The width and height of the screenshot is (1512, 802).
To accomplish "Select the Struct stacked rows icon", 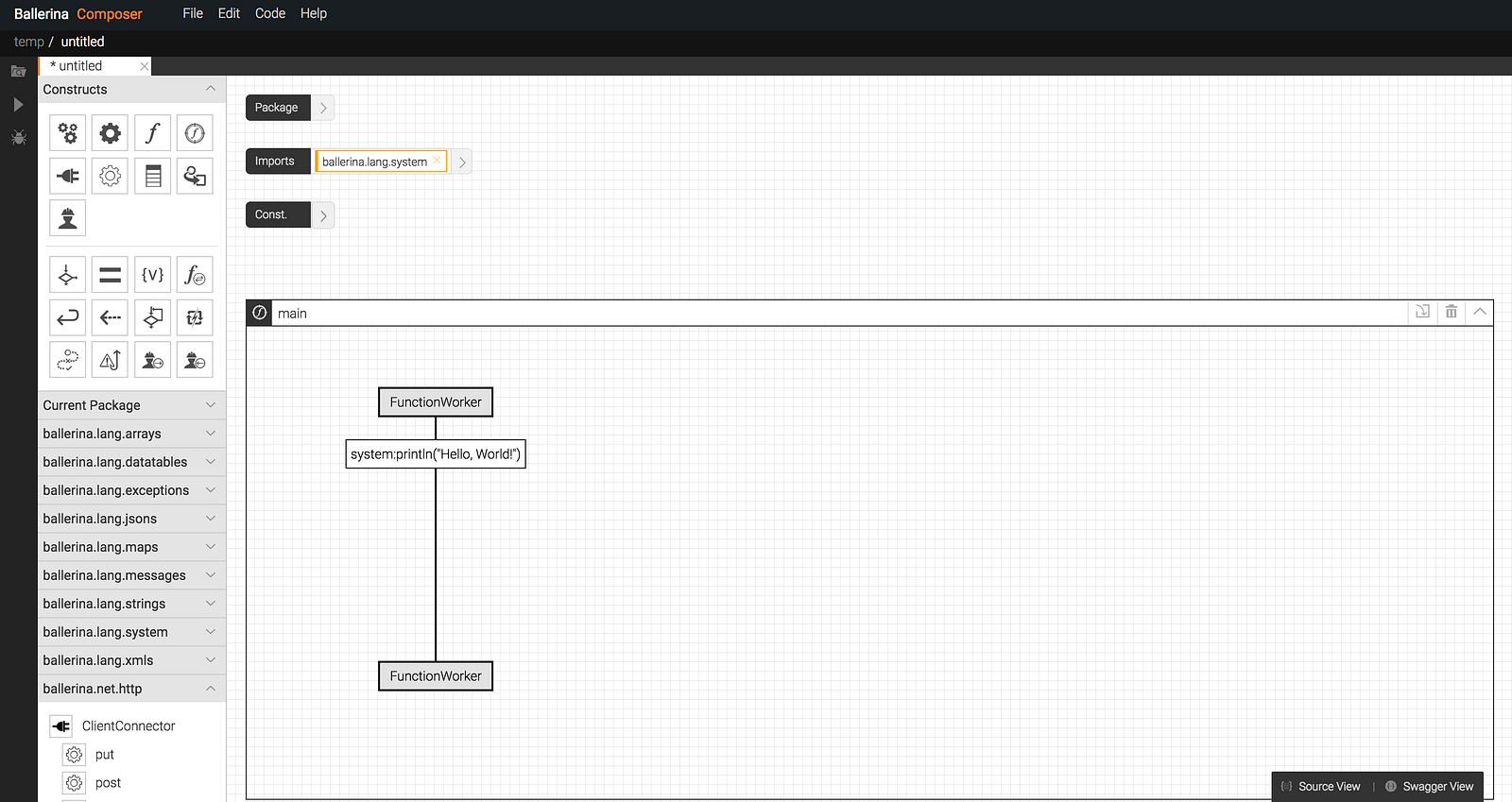I will tap(153, 176).
